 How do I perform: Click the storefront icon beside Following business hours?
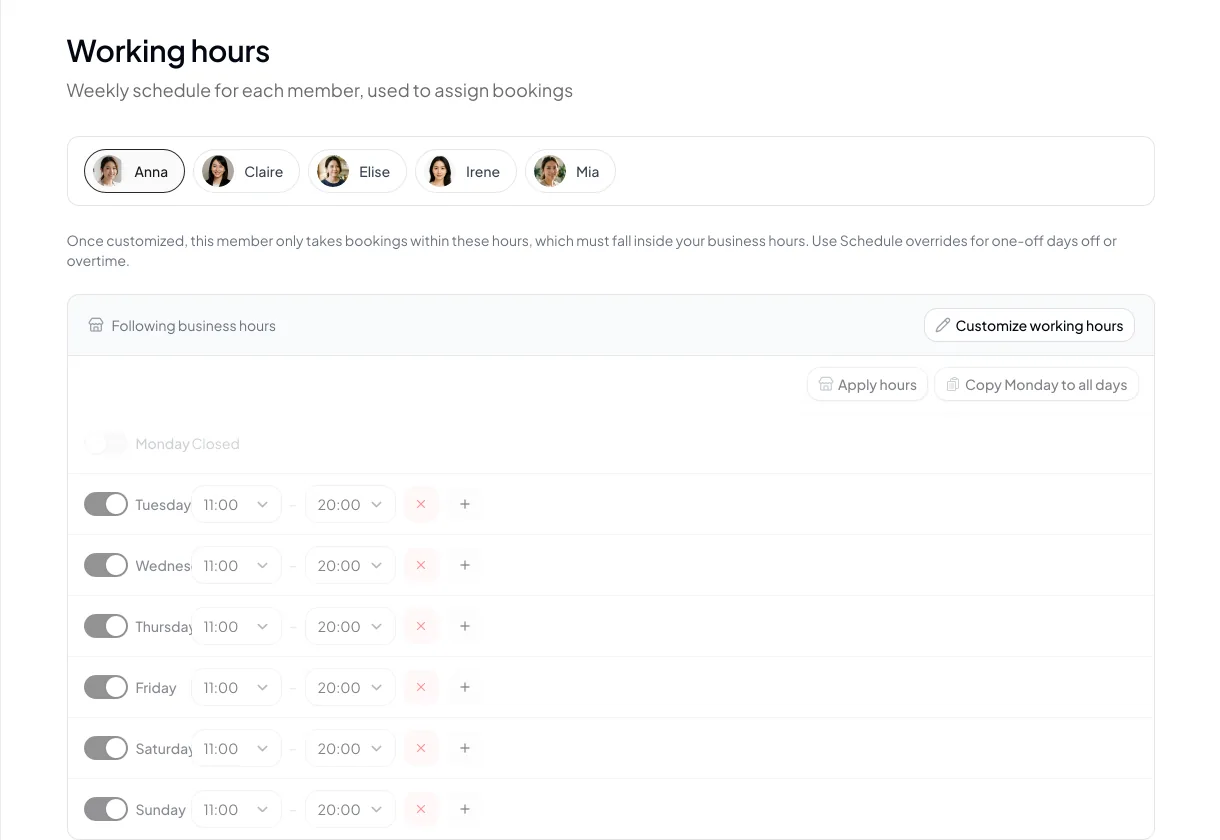point(96,325)
